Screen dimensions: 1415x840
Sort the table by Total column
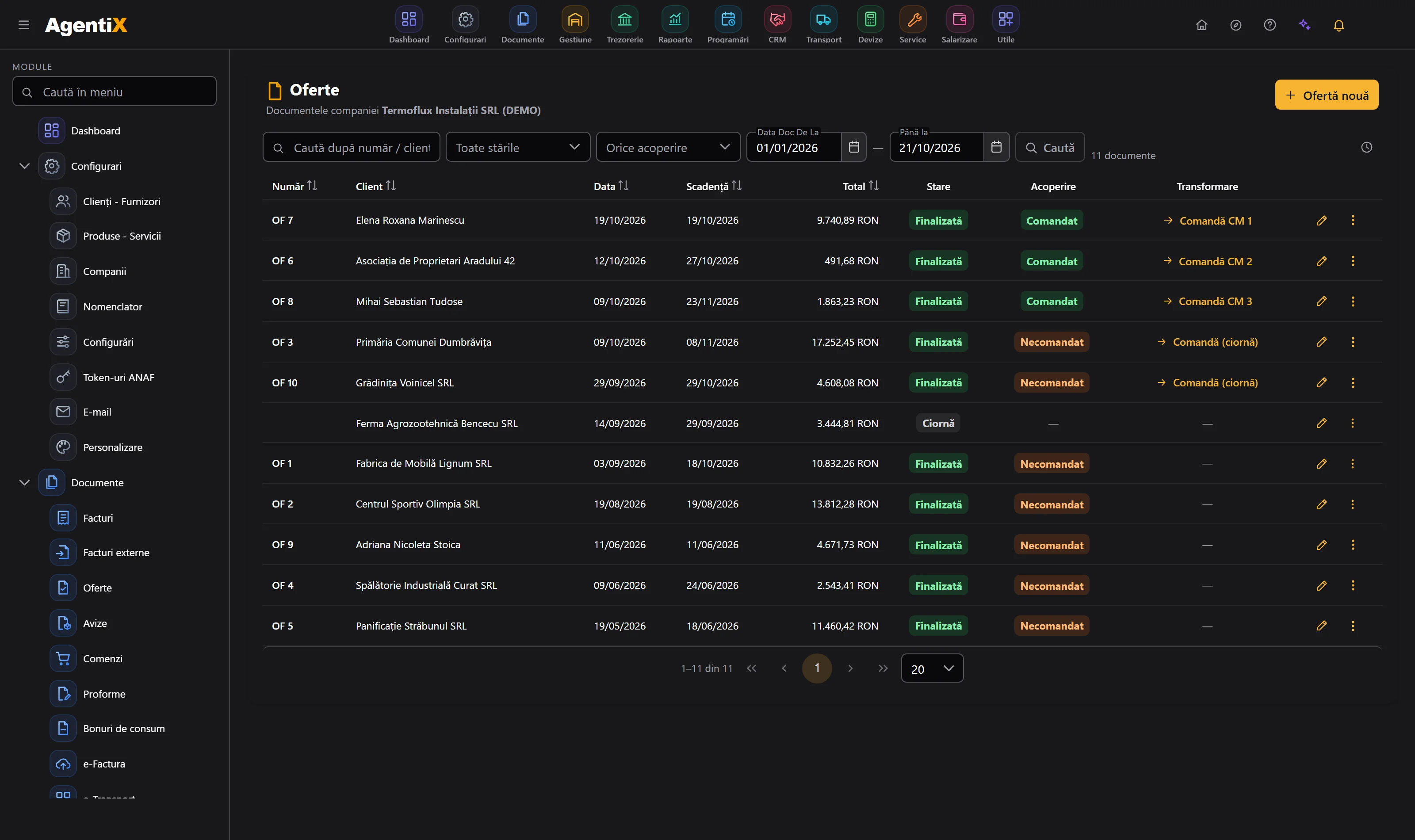tap(860, 186)
